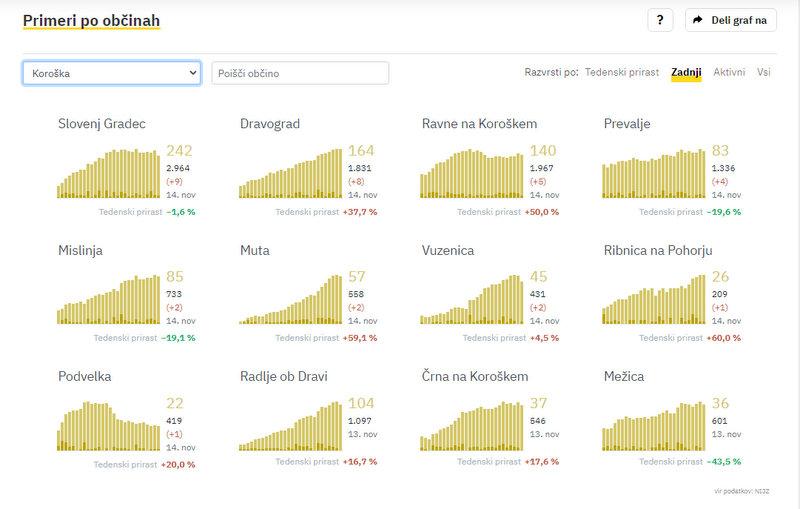Viewport: 800px width, 509px height.
Task: Select the Radlje ob Dravi chart
Action: 291,426
